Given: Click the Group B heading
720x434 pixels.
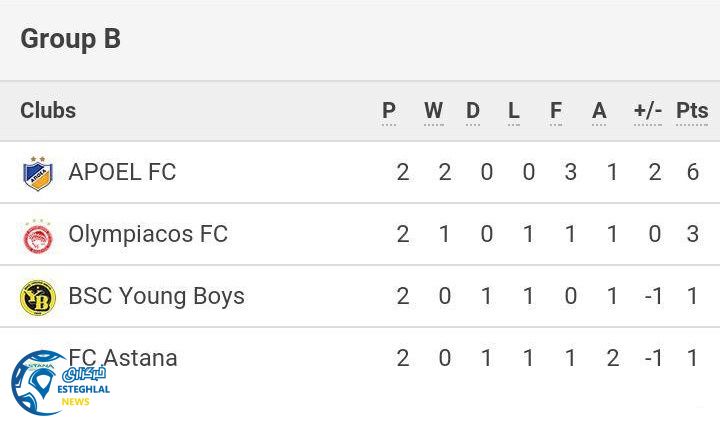Looking at the screenshot, I should point(70,39).
